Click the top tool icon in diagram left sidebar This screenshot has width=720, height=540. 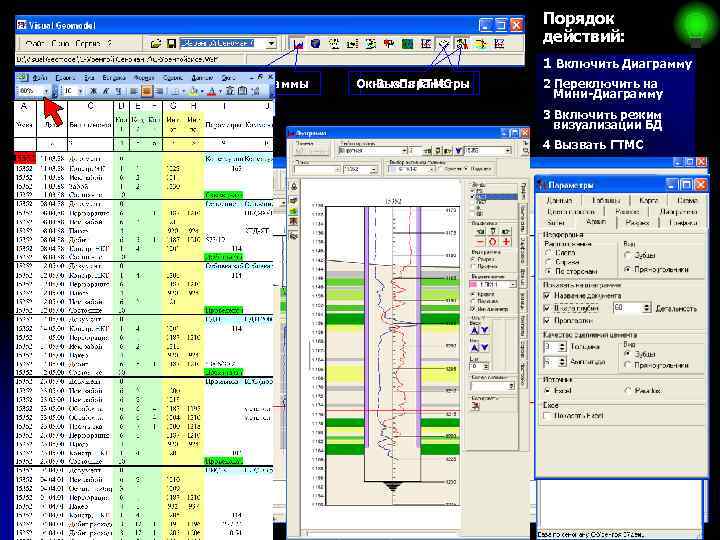[x=294, y=186]
